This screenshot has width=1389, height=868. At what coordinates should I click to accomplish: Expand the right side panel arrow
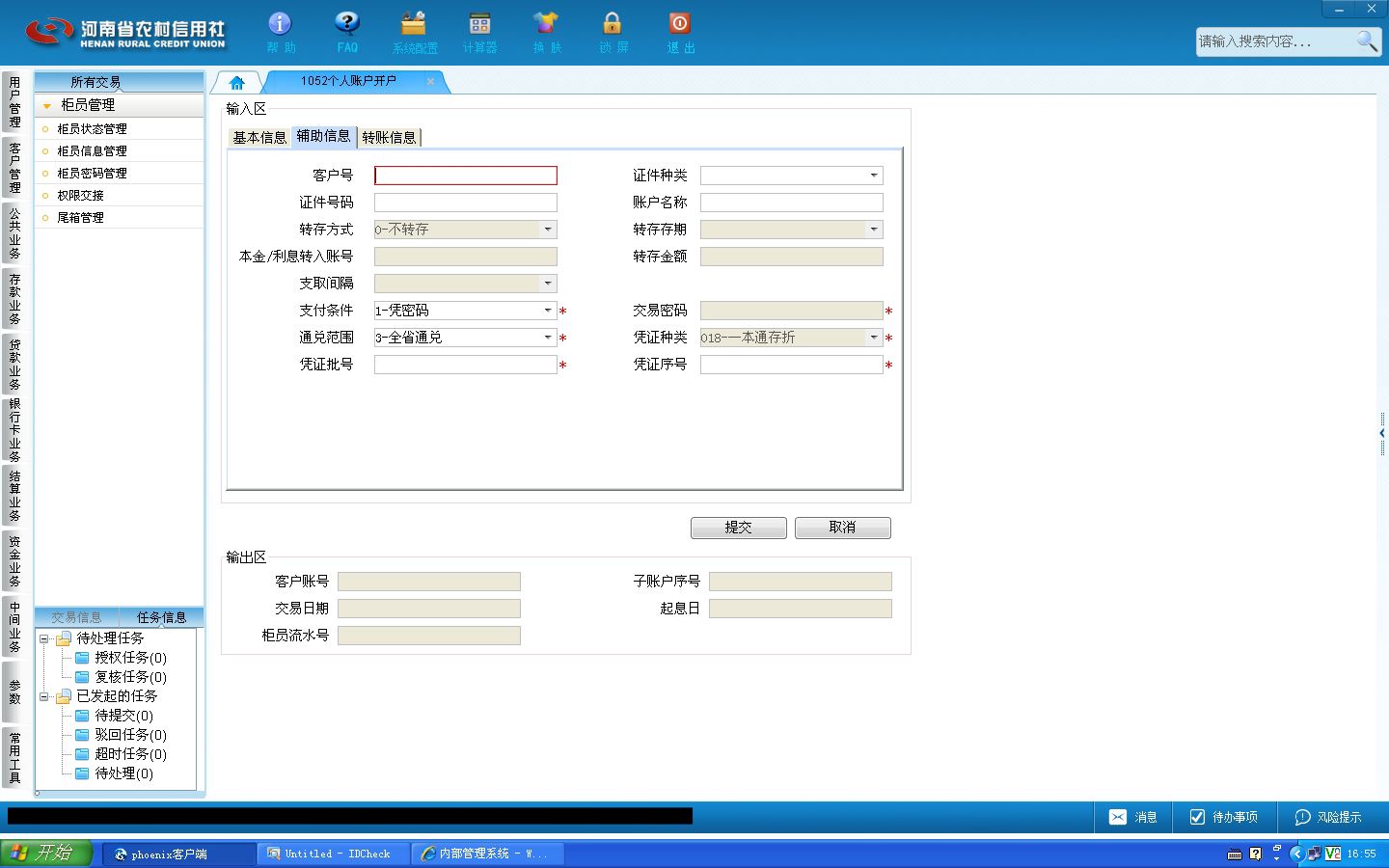(1382, 433)
